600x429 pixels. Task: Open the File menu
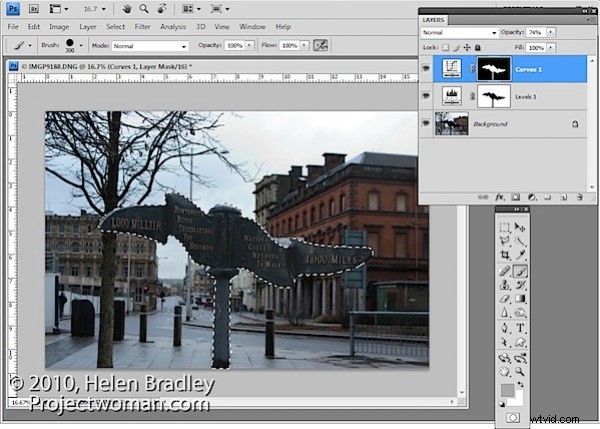point(13,26)
